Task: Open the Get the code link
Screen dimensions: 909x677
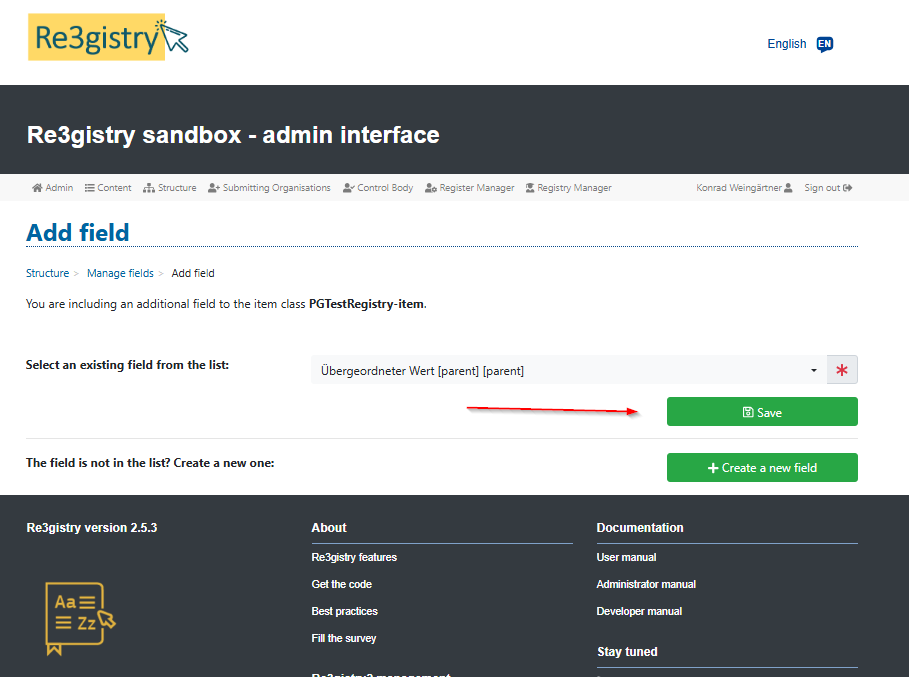Action: [x=342, y=584]
